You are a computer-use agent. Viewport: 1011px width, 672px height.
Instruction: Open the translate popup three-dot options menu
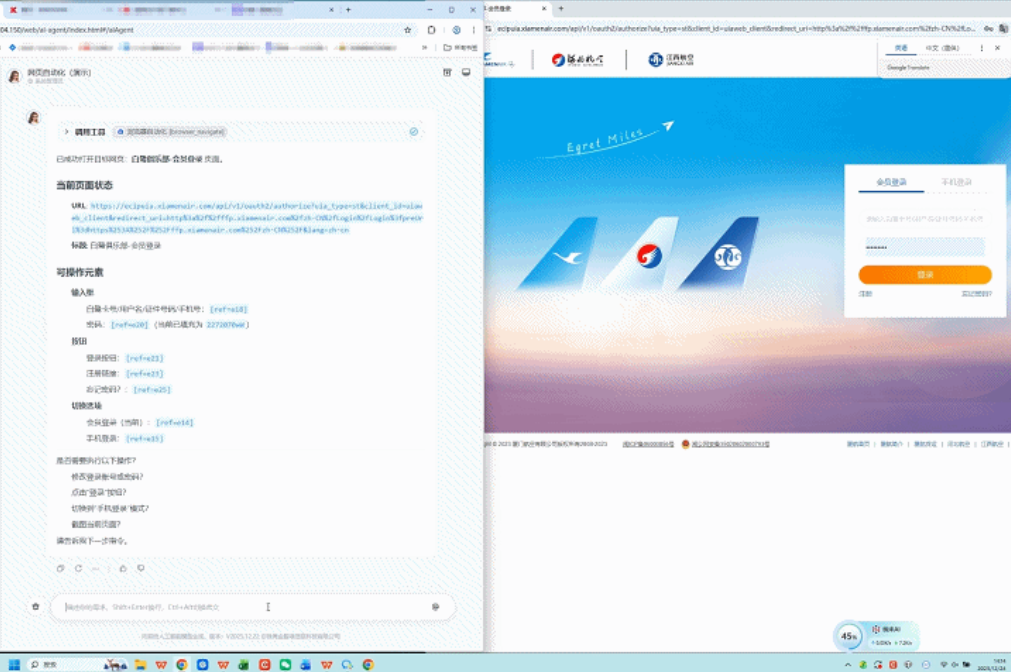coord(981,48)
